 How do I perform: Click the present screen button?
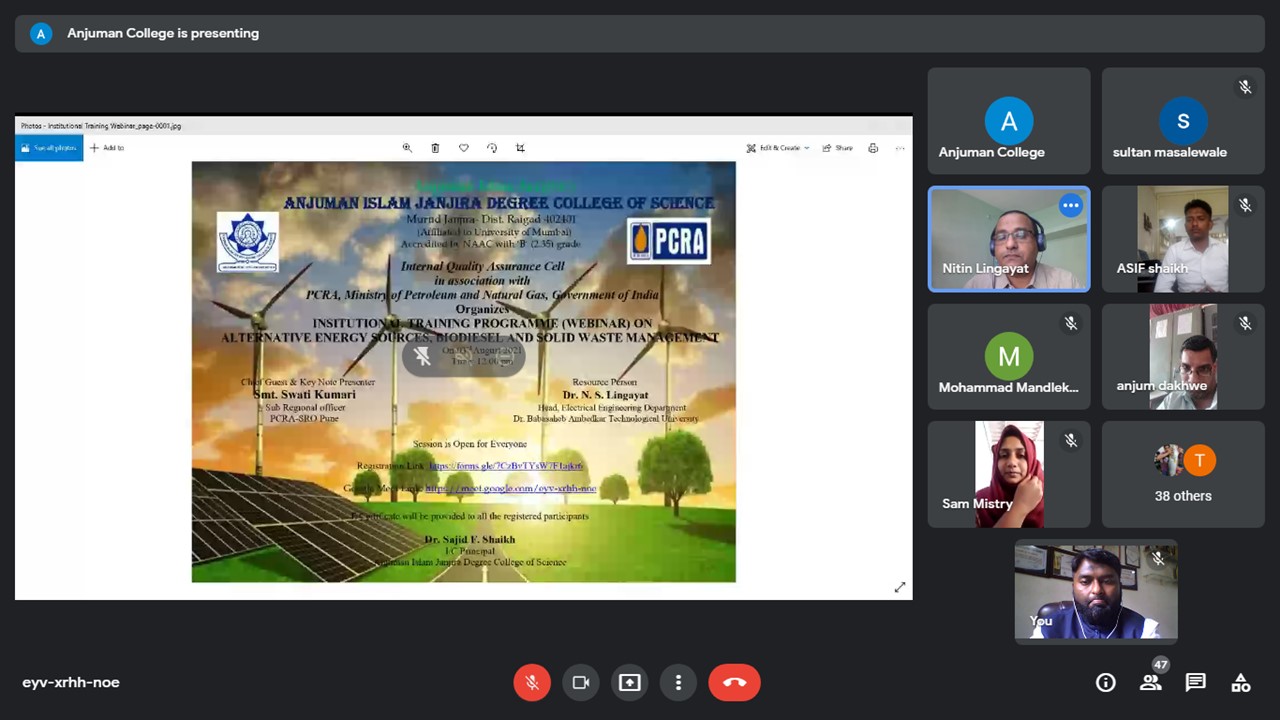coord(629,682)
